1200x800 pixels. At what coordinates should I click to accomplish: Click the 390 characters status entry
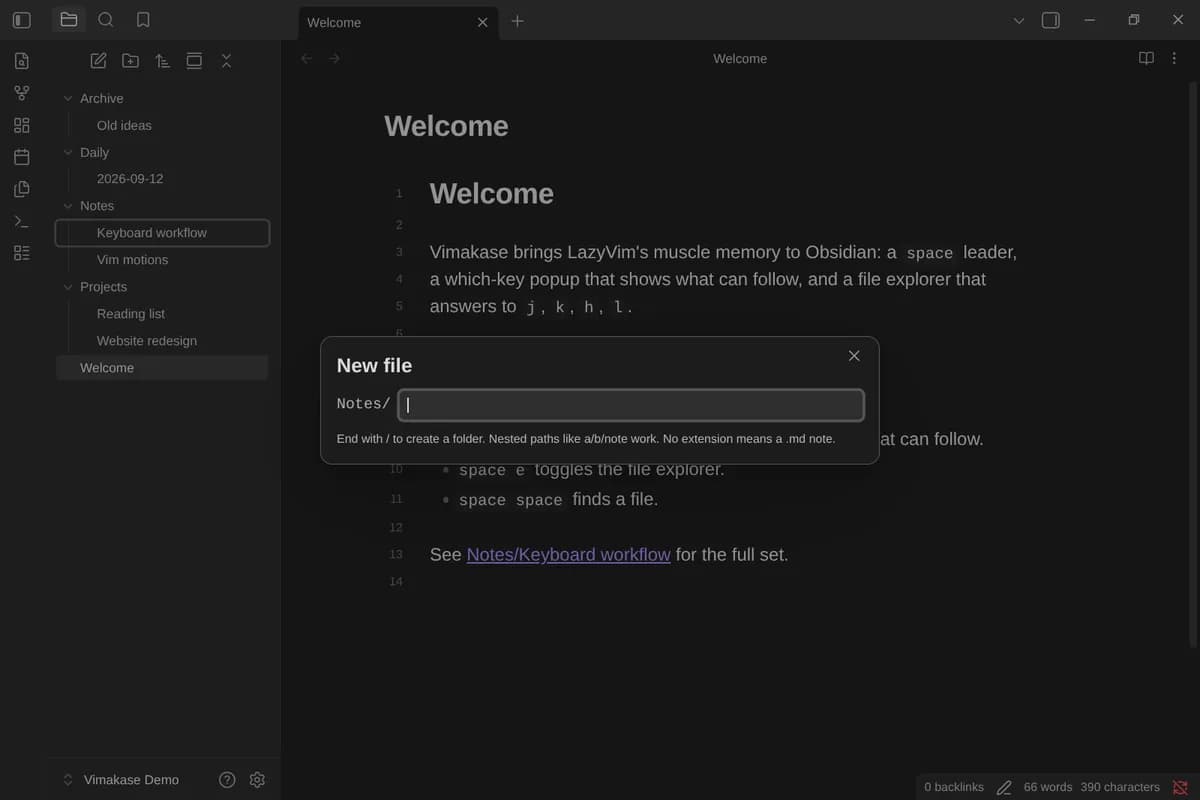pyautogui.click(x=1120, y=787)
